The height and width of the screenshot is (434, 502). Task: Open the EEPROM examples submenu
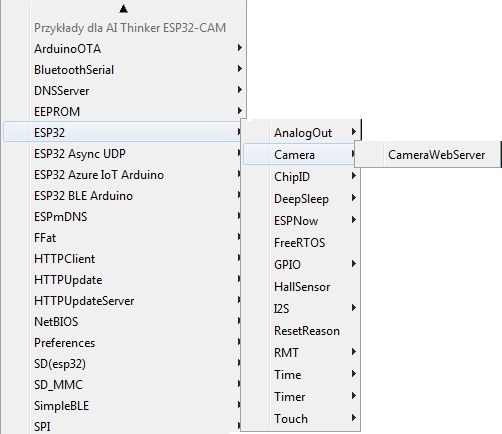[124, 112]
